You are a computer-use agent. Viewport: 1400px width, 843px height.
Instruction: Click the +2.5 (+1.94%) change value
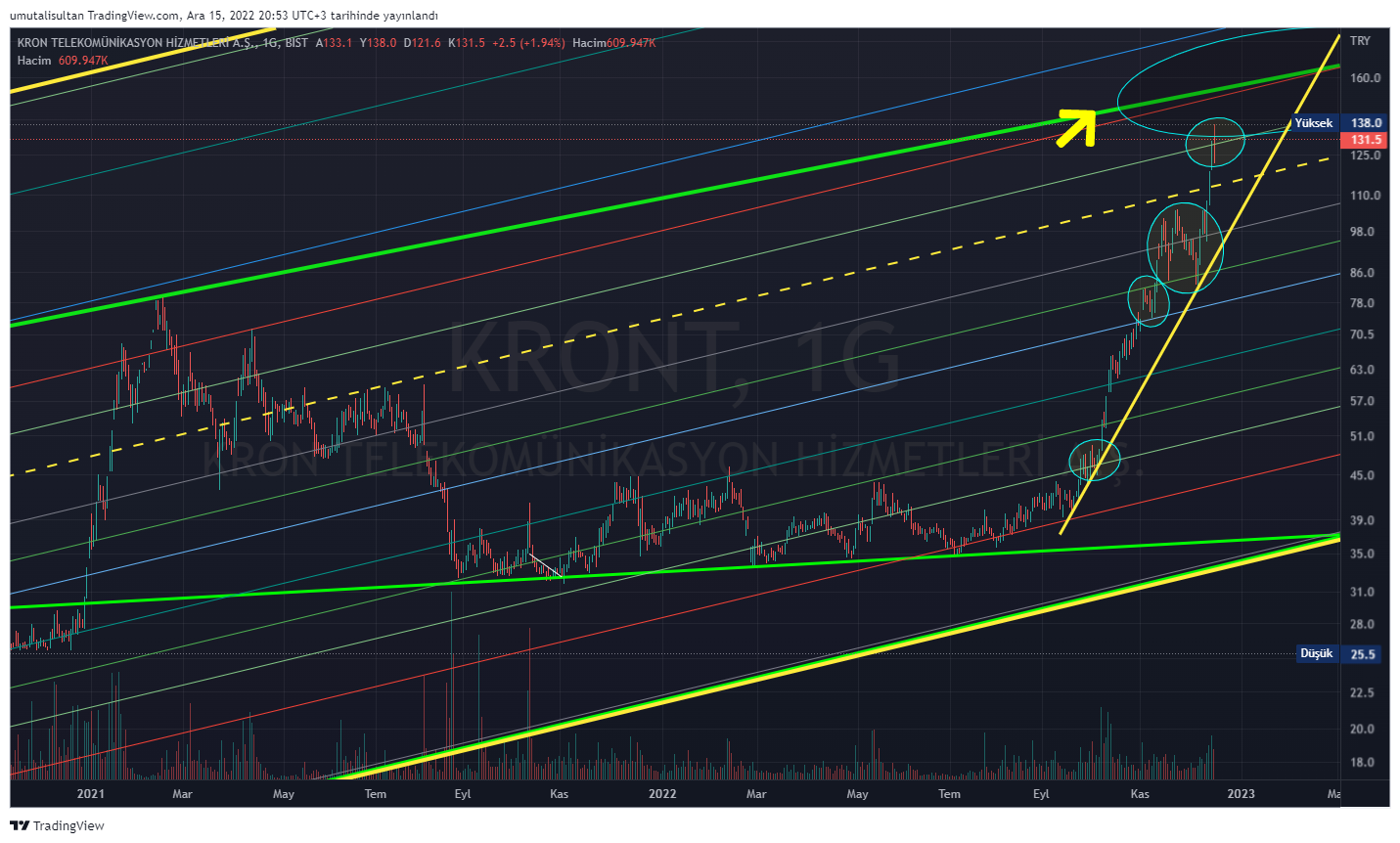click(x=528, y=43)
